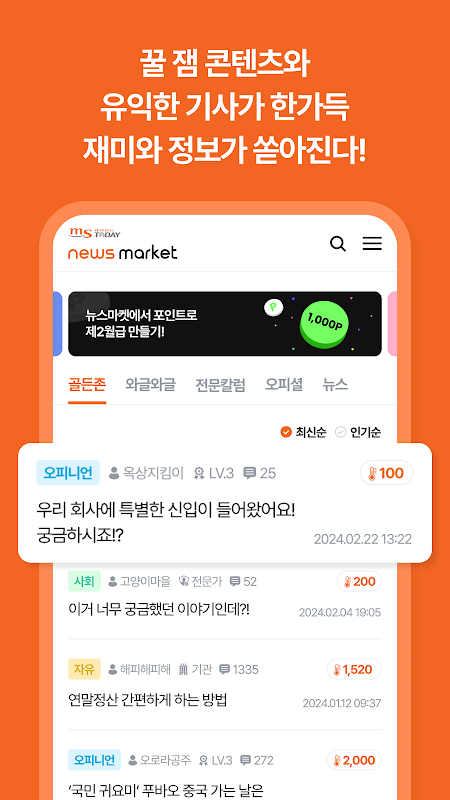This screenshot has width=450, height=800.
Task: Open the post 이거 너무 궁금했던 이야기인데
Action: pos(159,609)
